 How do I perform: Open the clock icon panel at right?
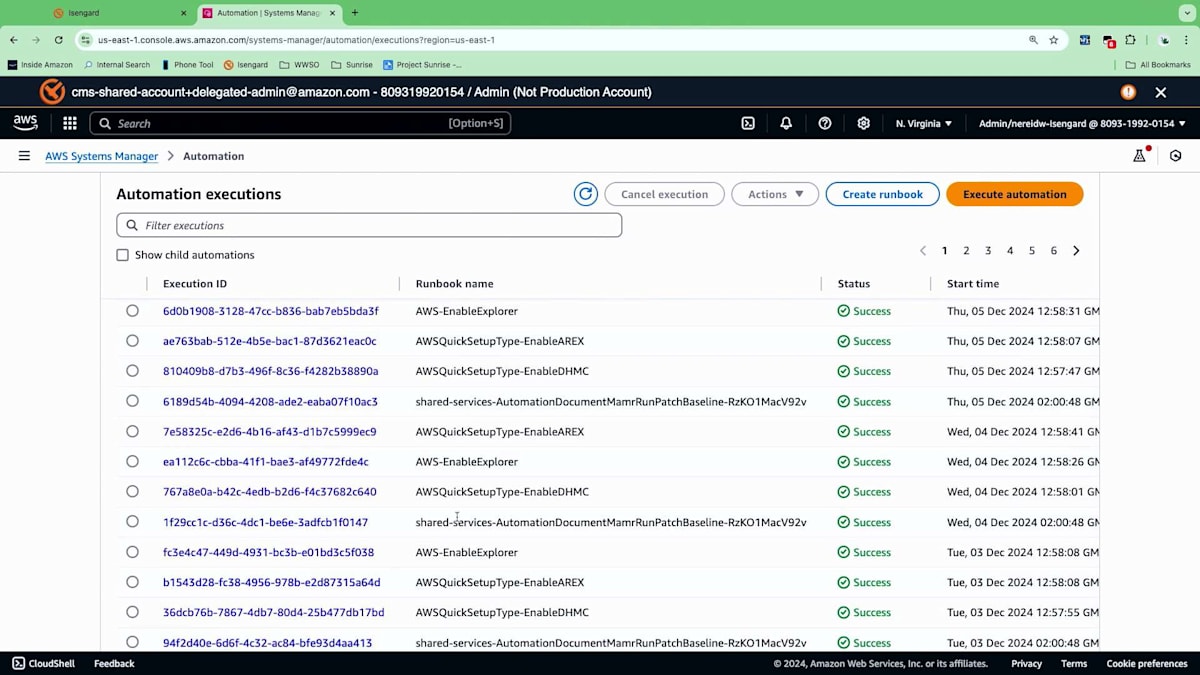(x=1176, y=156)
